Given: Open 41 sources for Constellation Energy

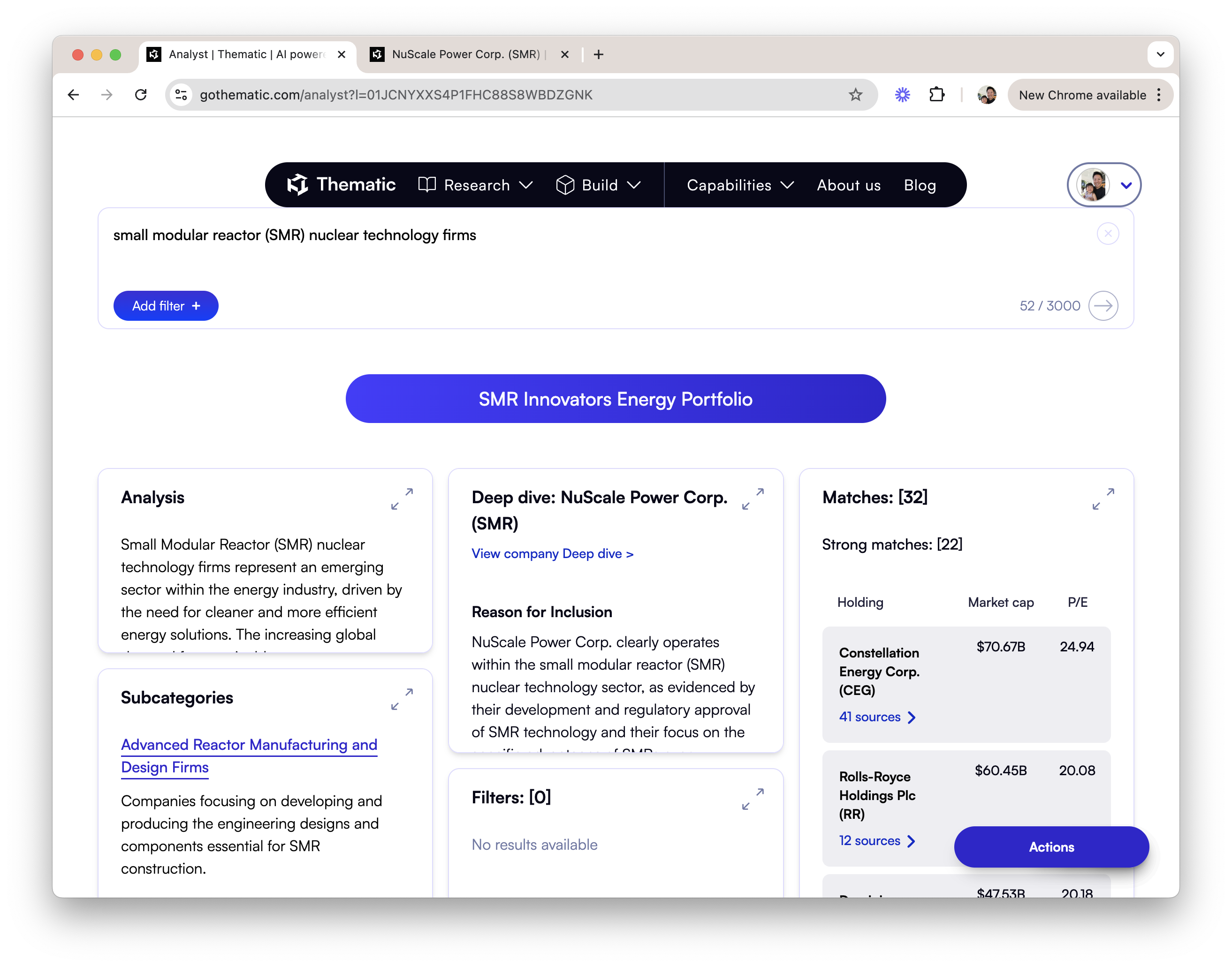Looking at the screenshot, I should click(x=877, y=717).
